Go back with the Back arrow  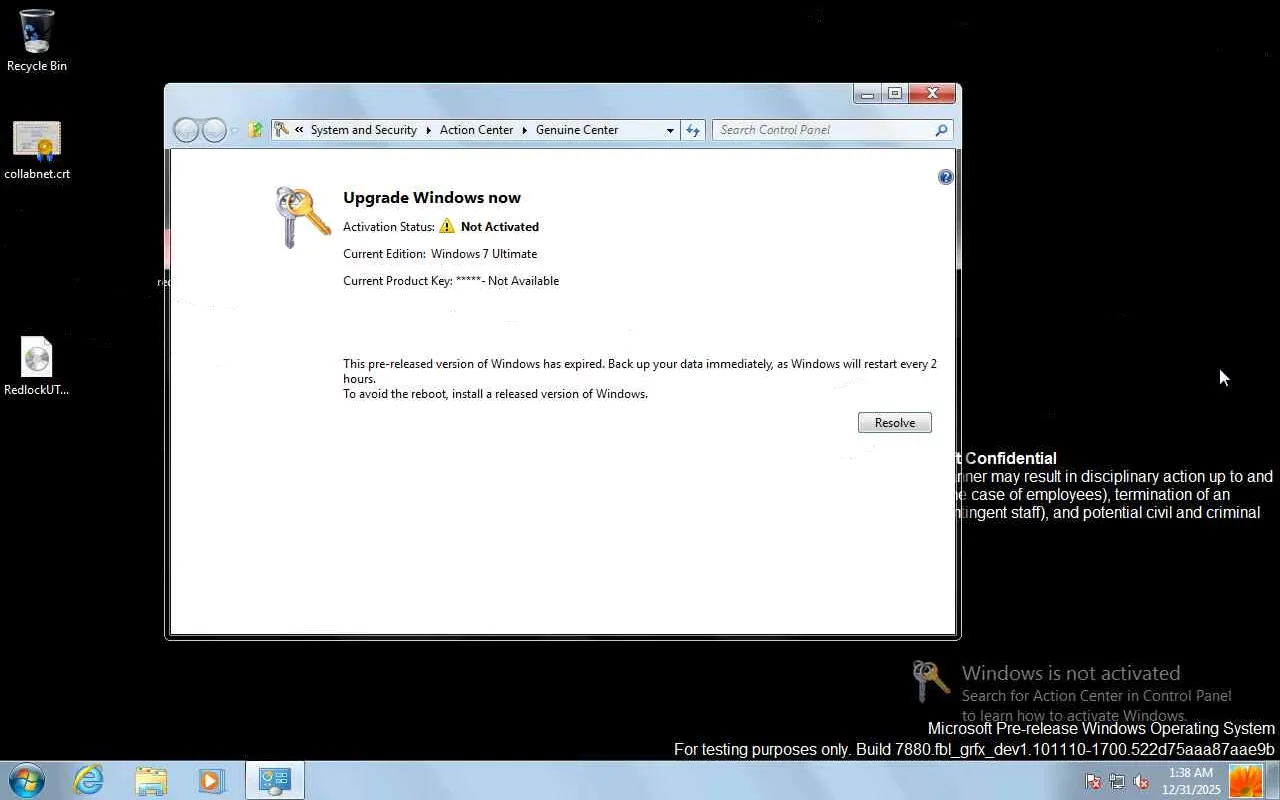coord(186,130)
